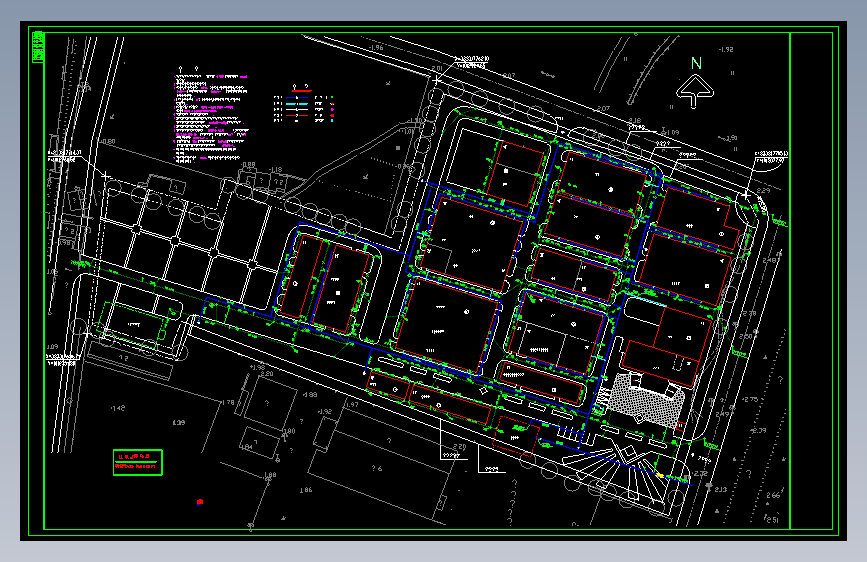This screenshot has width=867, height=562.
Task: Select the elevation label "2.29"
Action: [763, 191]
